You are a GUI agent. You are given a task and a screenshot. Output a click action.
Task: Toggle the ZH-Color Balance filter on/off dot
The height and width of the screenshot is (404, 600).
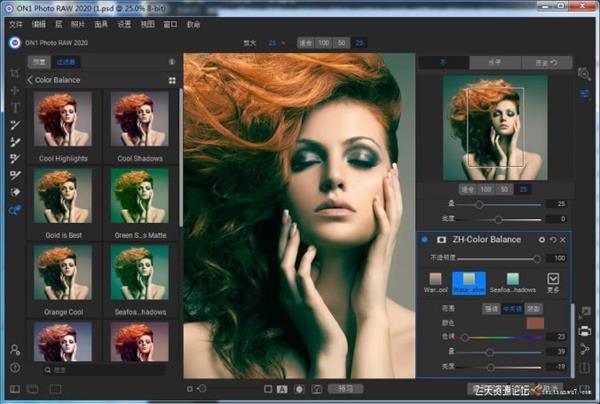click(425, 240)
